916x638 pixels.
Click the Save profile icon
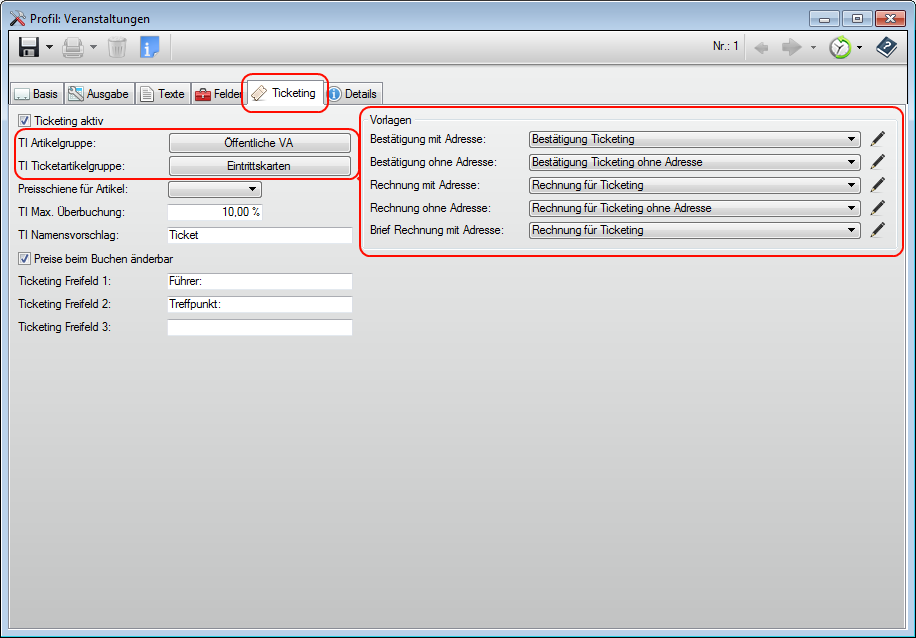pos(27,46)
